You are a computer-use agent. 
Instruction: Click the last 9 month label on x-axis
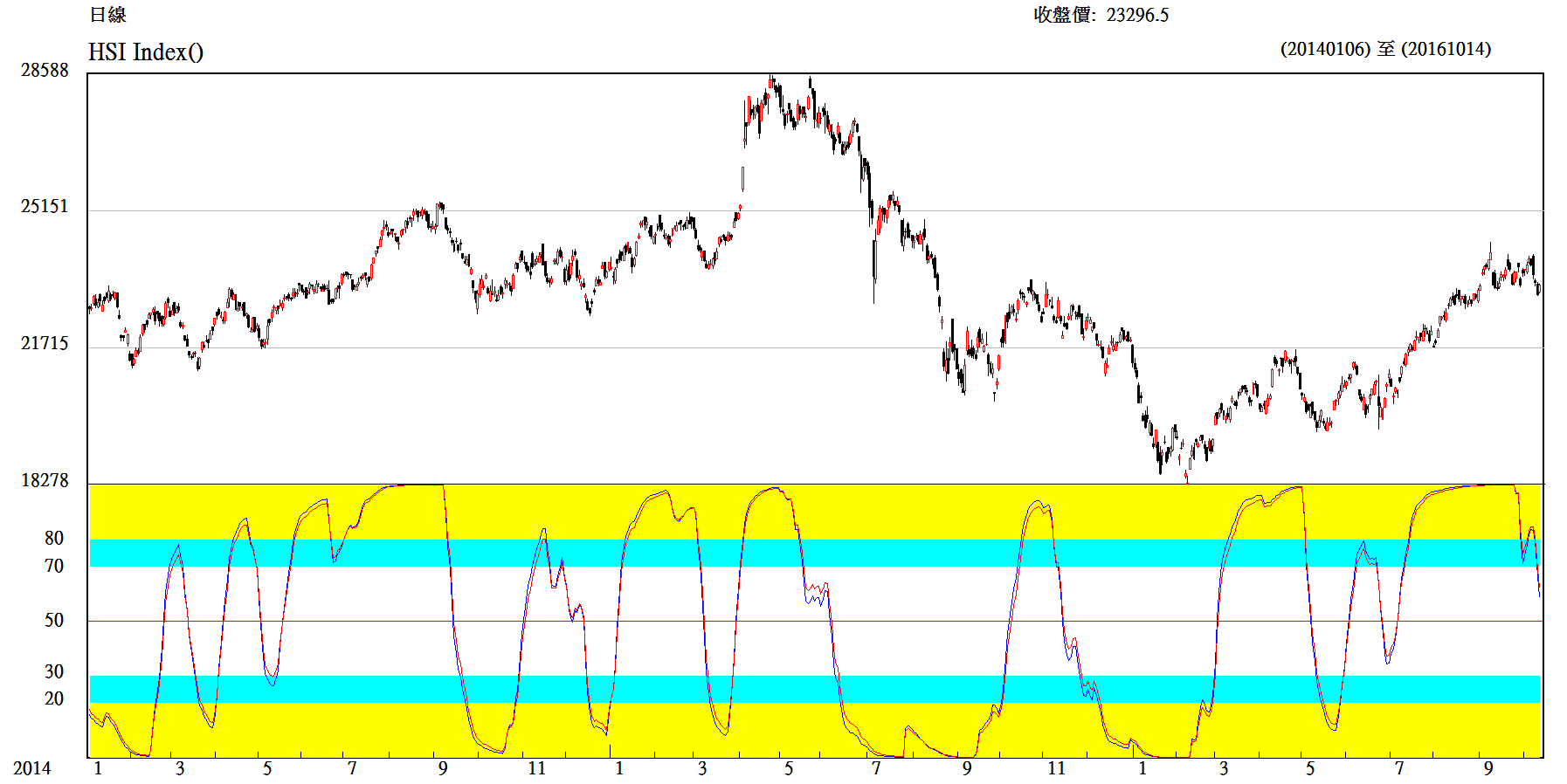coord(1488,768)
